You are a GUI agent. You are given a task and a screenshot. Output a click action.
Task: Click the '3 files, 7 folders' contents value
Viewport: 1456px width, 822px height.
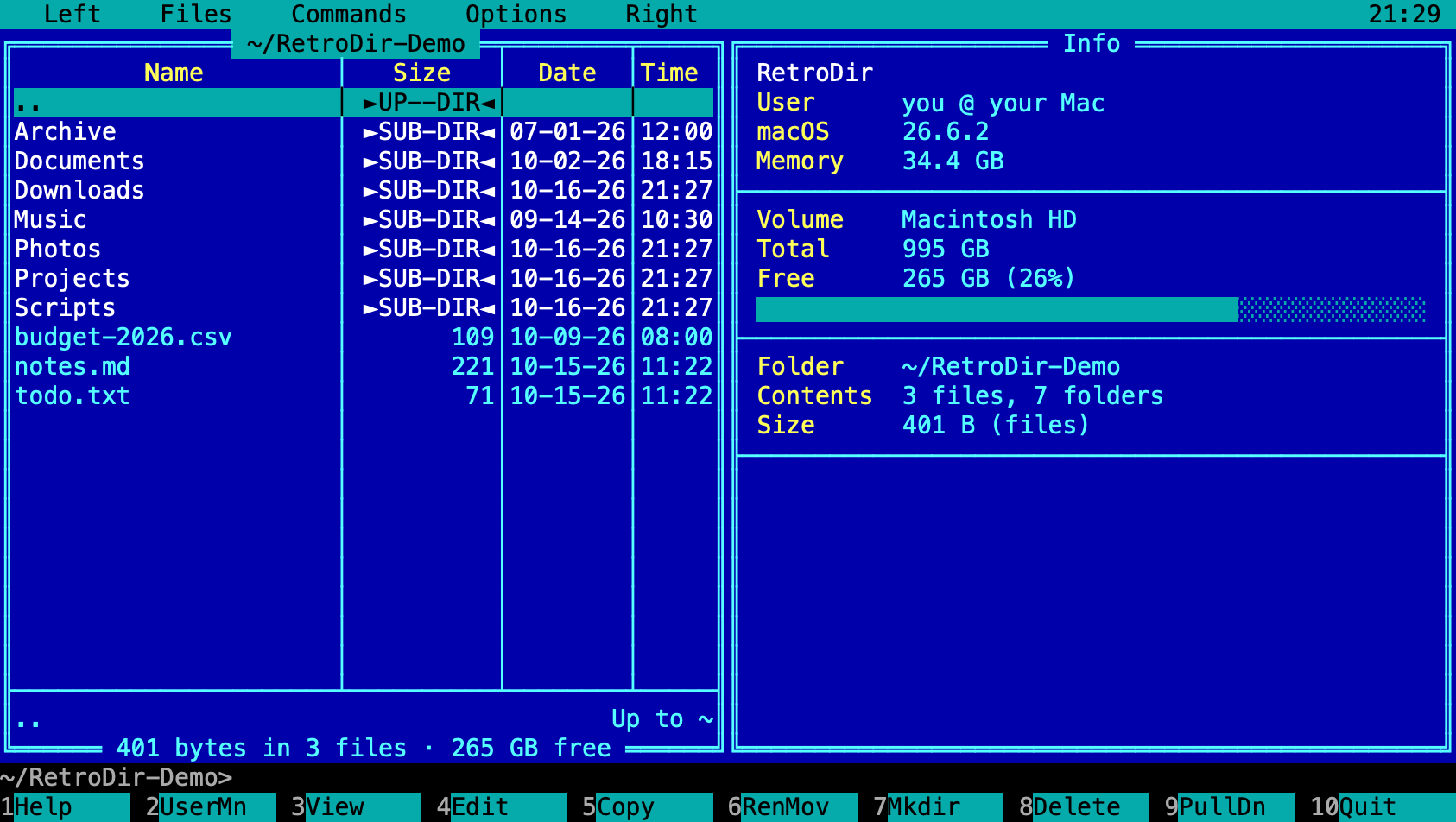click(x=1033, y=396)
